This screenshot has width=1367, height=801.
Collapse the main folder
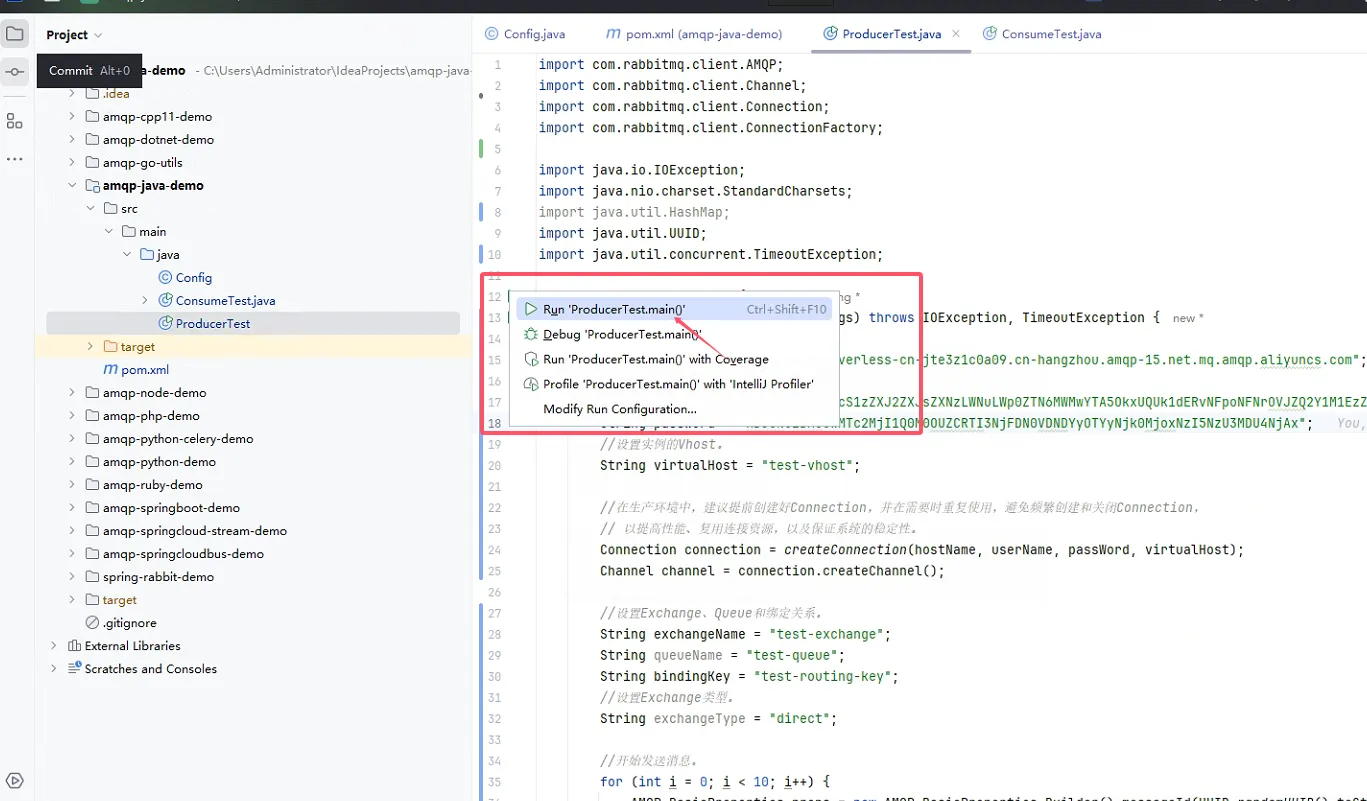[x=109, y=232]
